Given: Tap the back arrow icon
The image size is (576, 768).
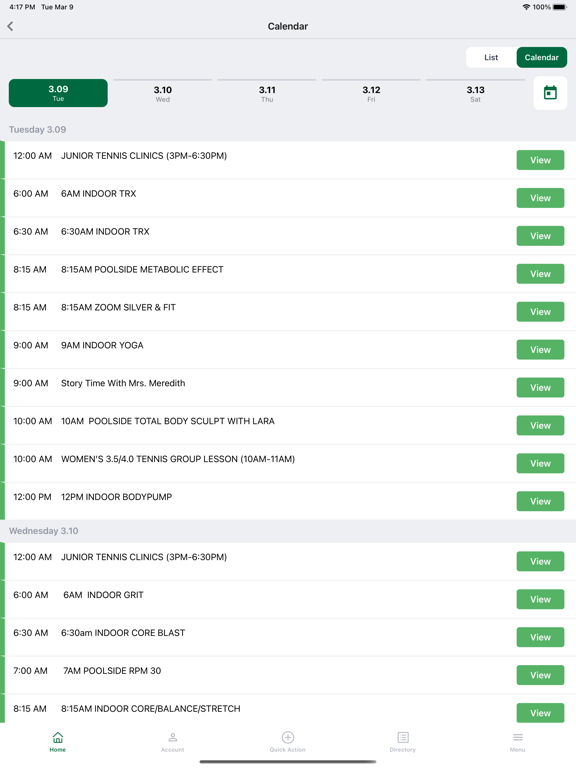Looking at the screenshot, I should (x=10, y=26).
